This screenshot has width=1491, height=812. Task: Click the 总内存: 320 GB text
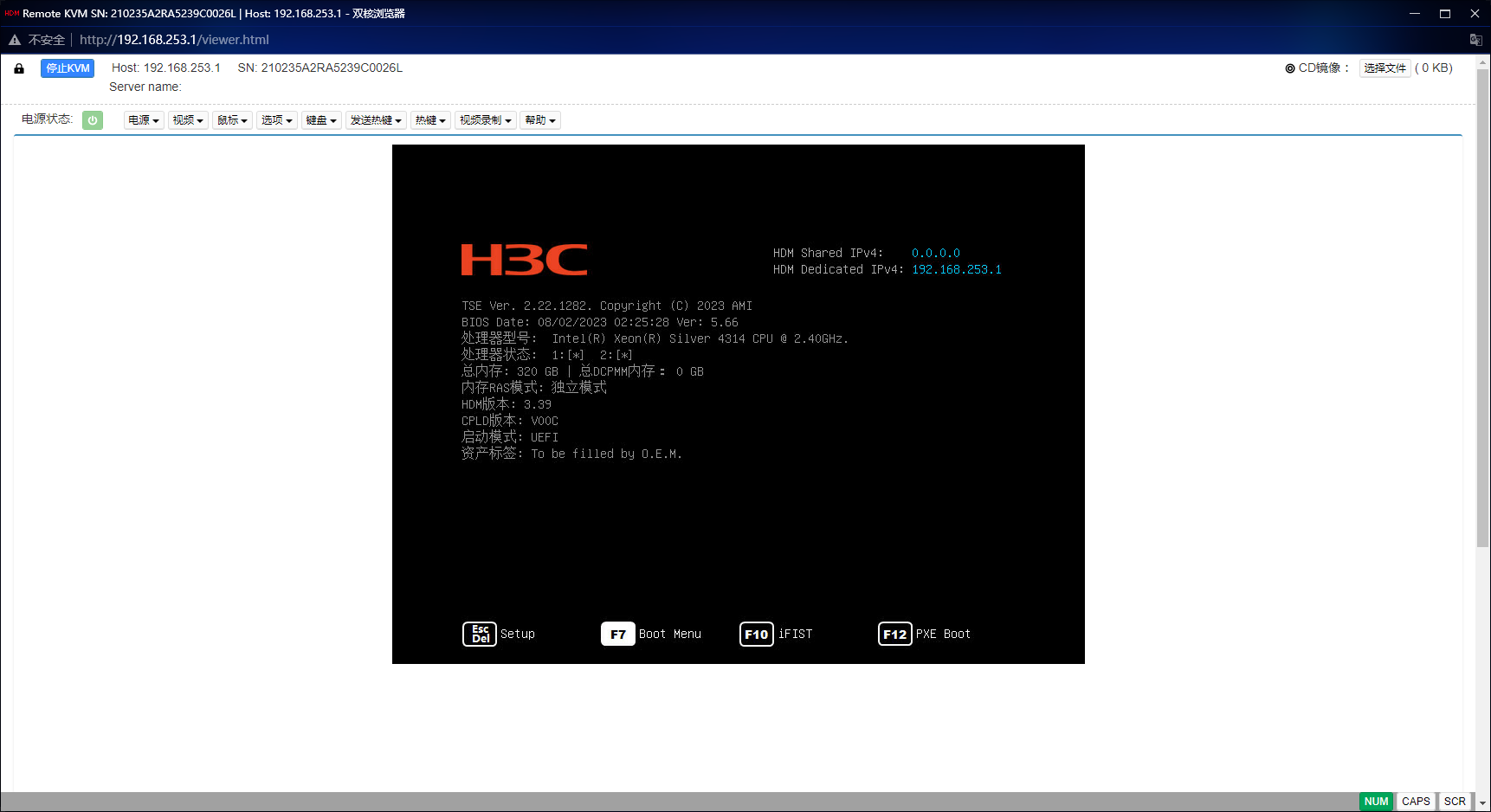pos(510,371)
